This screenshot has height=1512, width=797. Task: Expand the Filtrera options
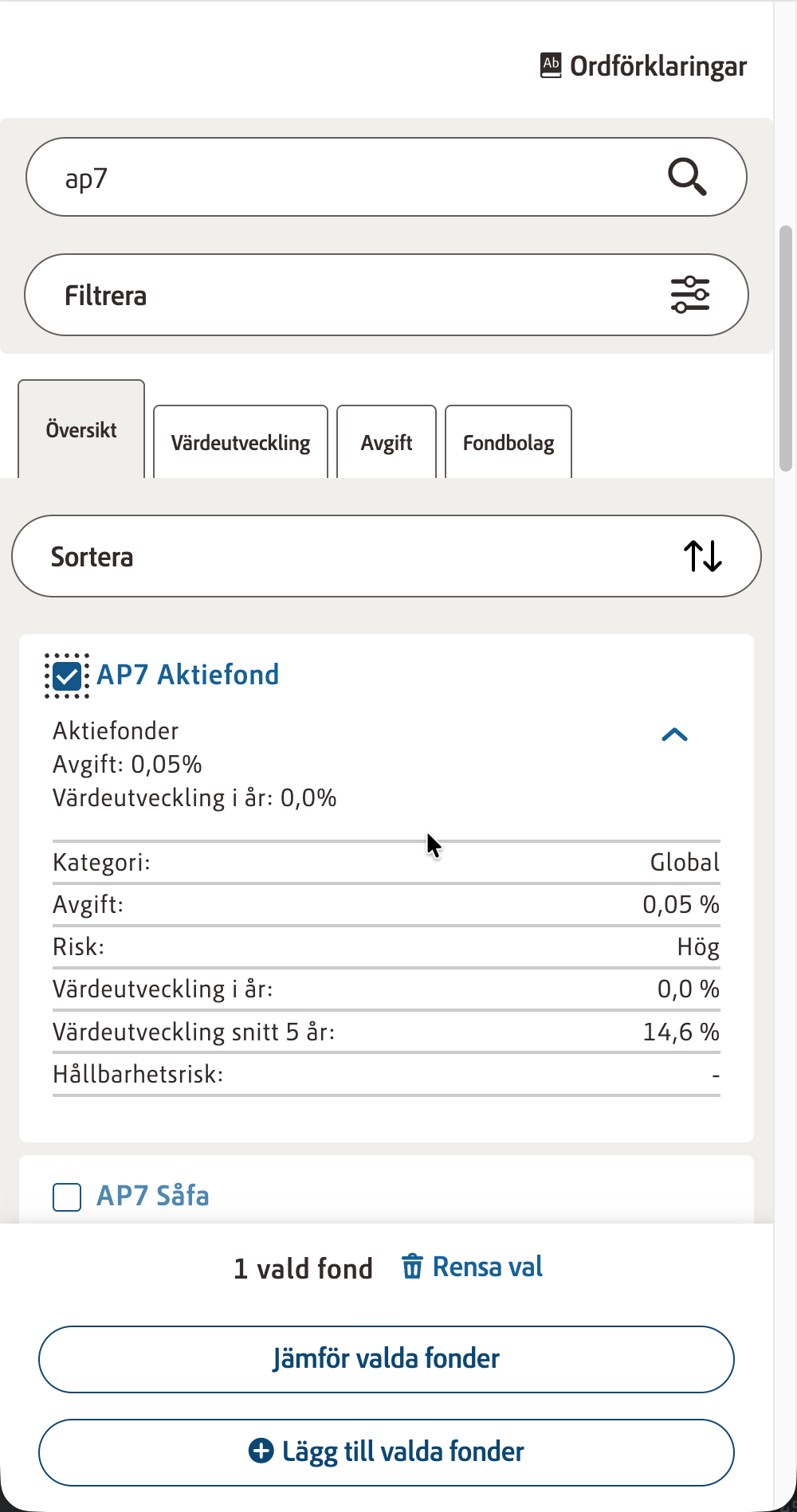386,295
